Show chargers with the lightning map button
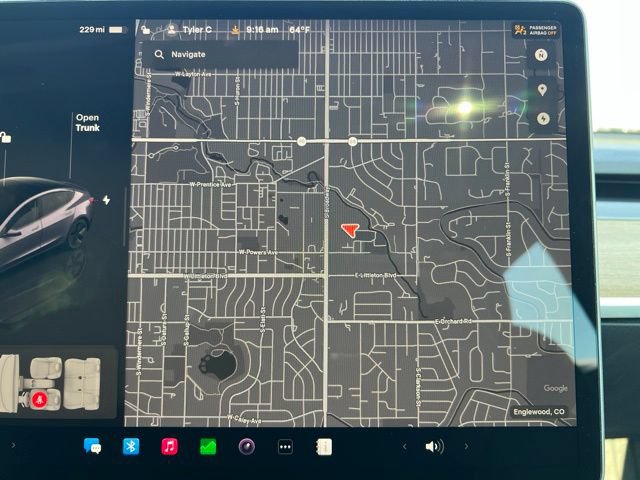The height and width of the screenshot is (480, 640). (543, 119)
